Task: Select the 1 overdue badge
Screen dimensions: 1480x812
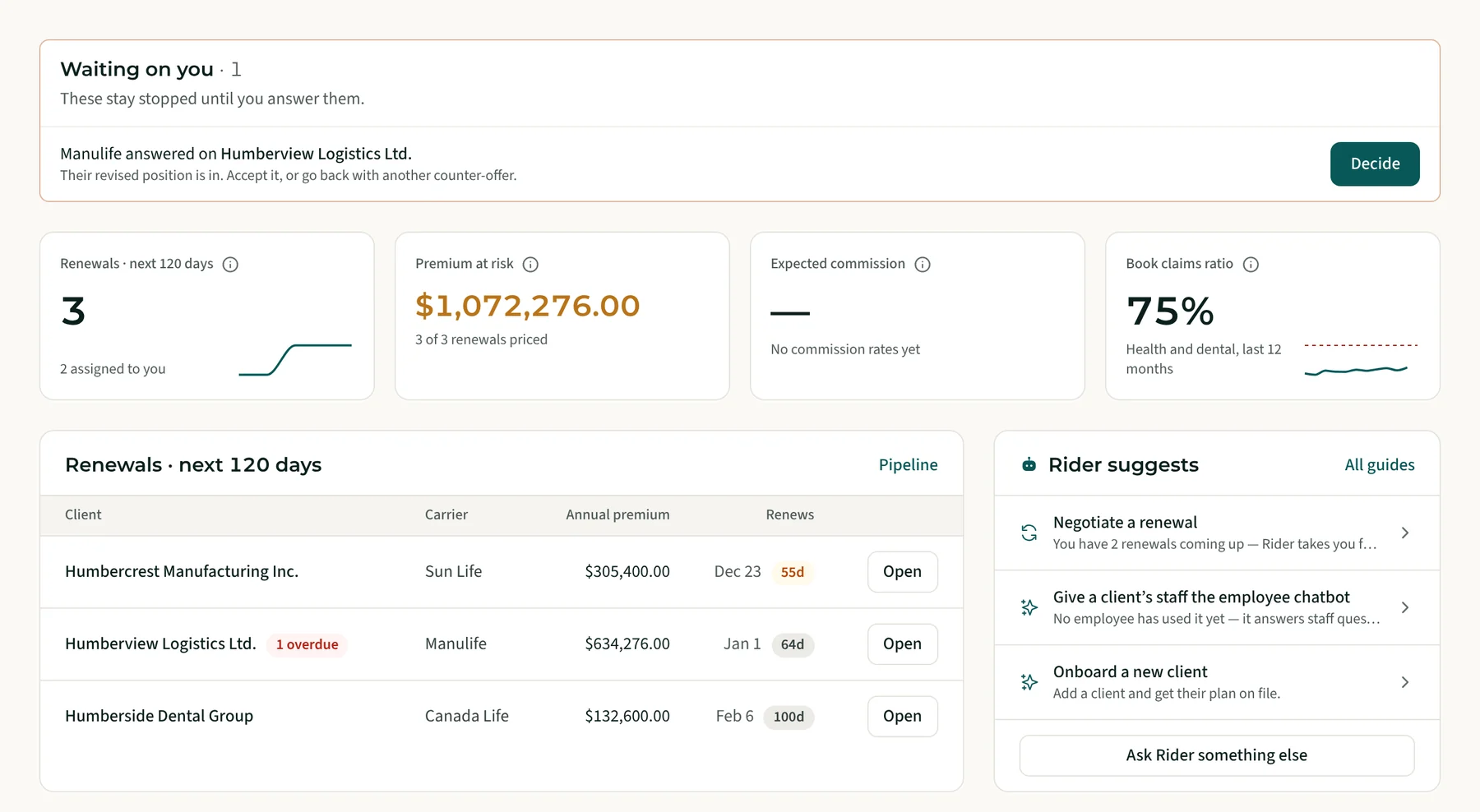Action: coord(307,644)
